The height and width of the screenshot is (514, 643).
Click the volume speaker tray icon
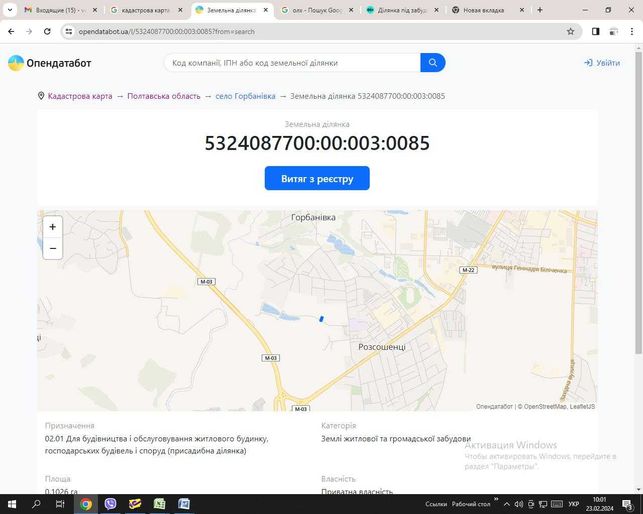tap(519, 504)
